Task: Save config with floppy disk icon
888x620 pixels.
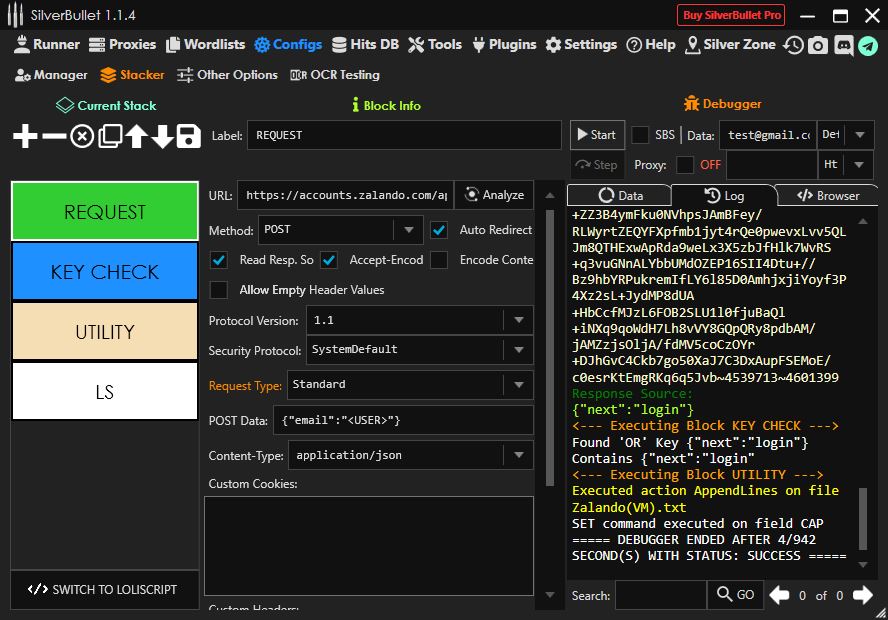Action: (x=189, y=136)
